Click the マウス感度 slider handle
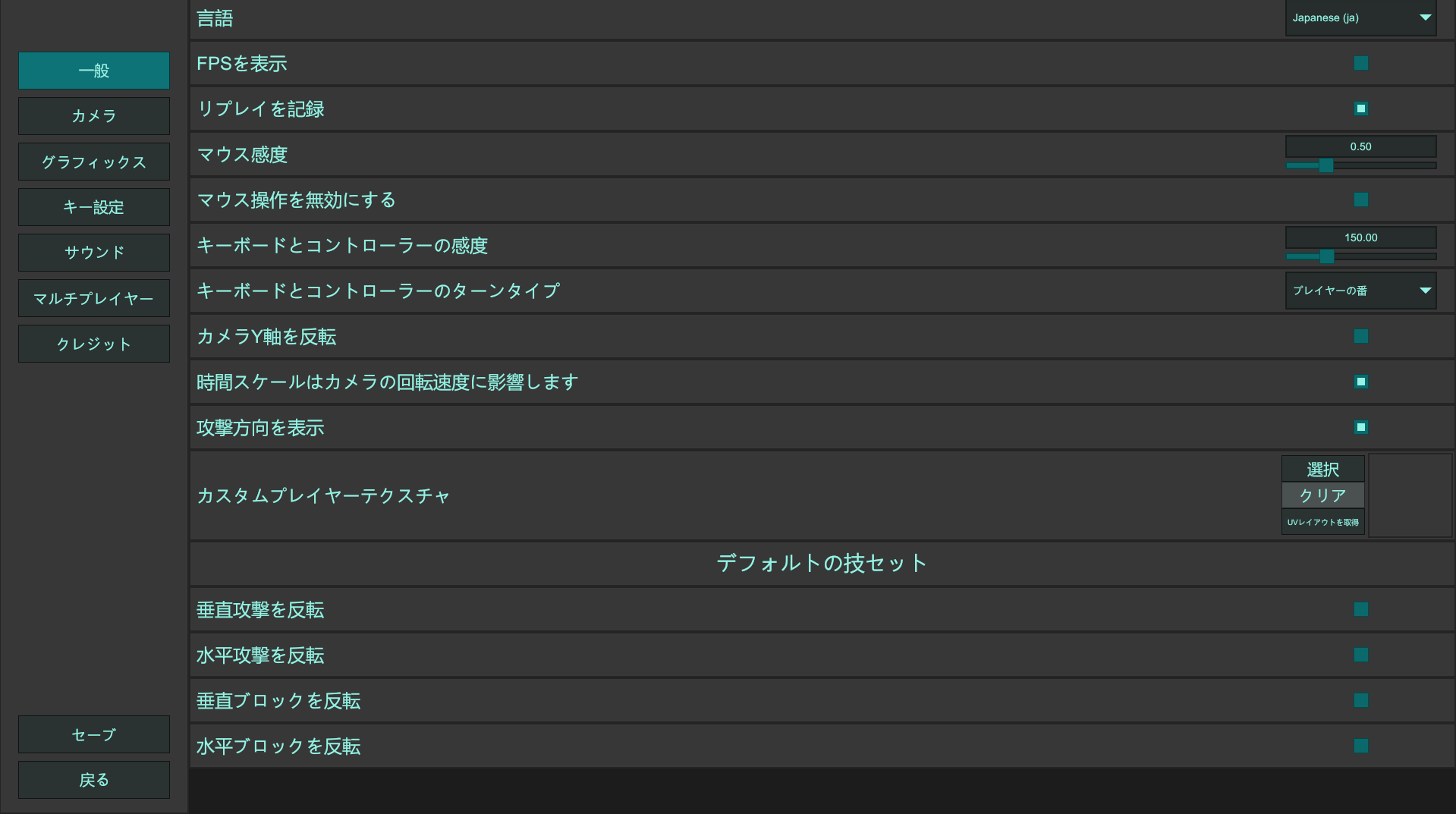This screenshot has height=814, width=1456. click(1325, 165)
